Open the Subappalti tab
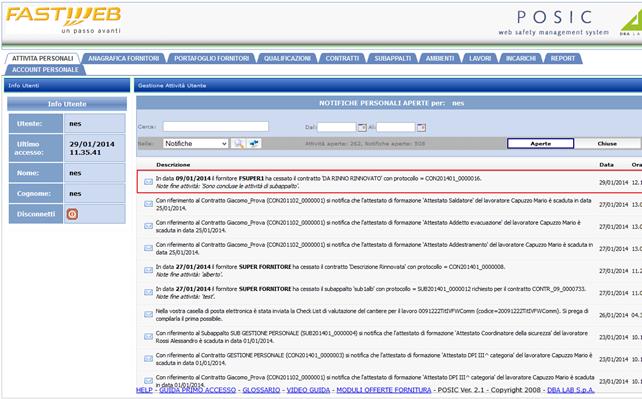 click(x=393, y=59)
